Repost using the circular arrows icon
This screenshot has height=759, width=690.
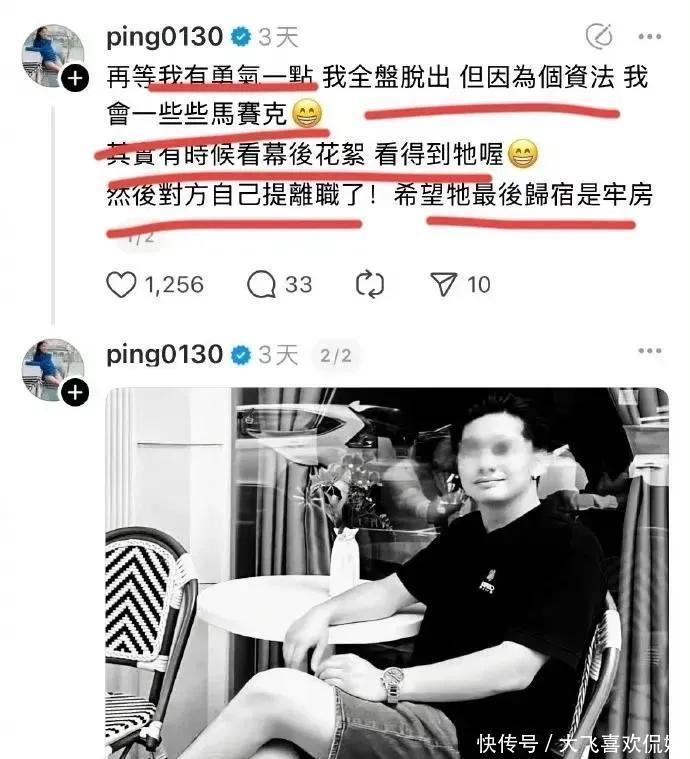[370, 285]
